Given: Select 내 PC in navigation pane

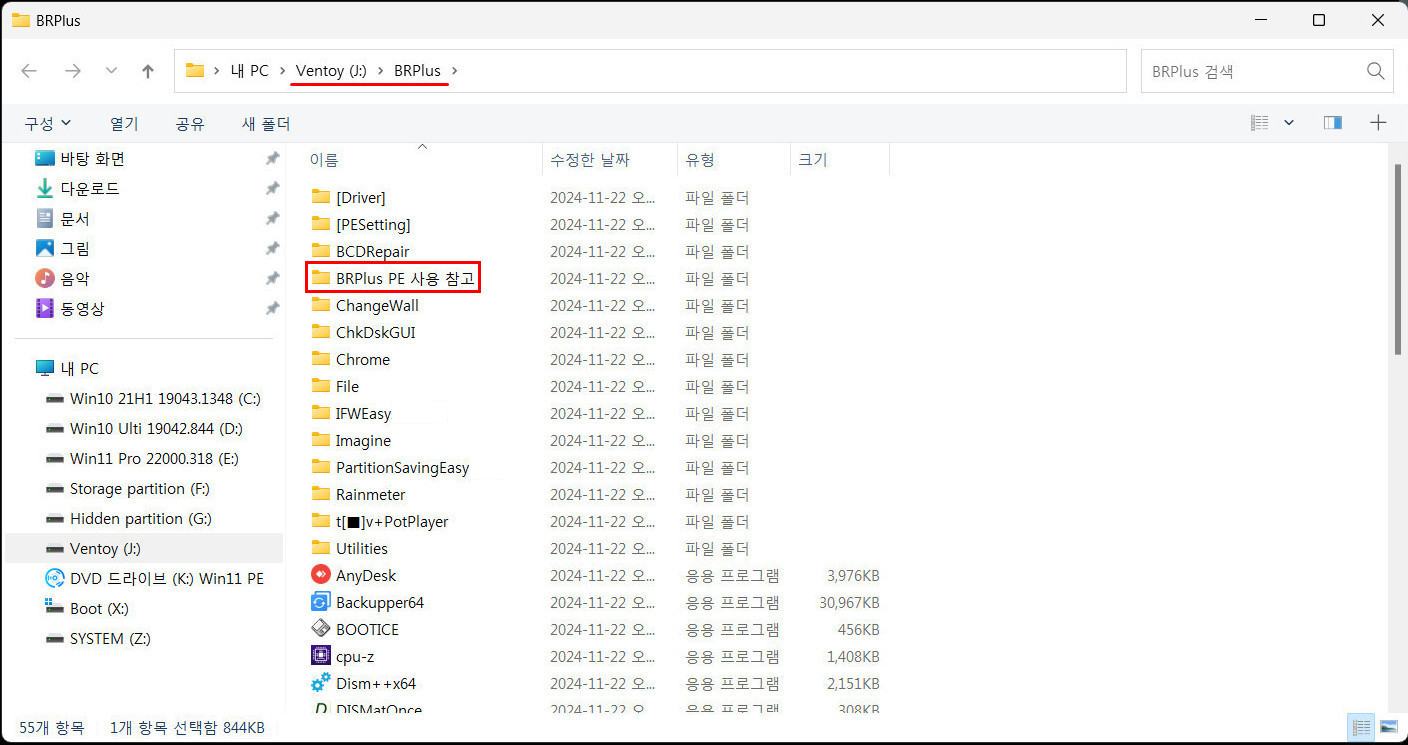Looking at the screenshot, I should 67,368.
